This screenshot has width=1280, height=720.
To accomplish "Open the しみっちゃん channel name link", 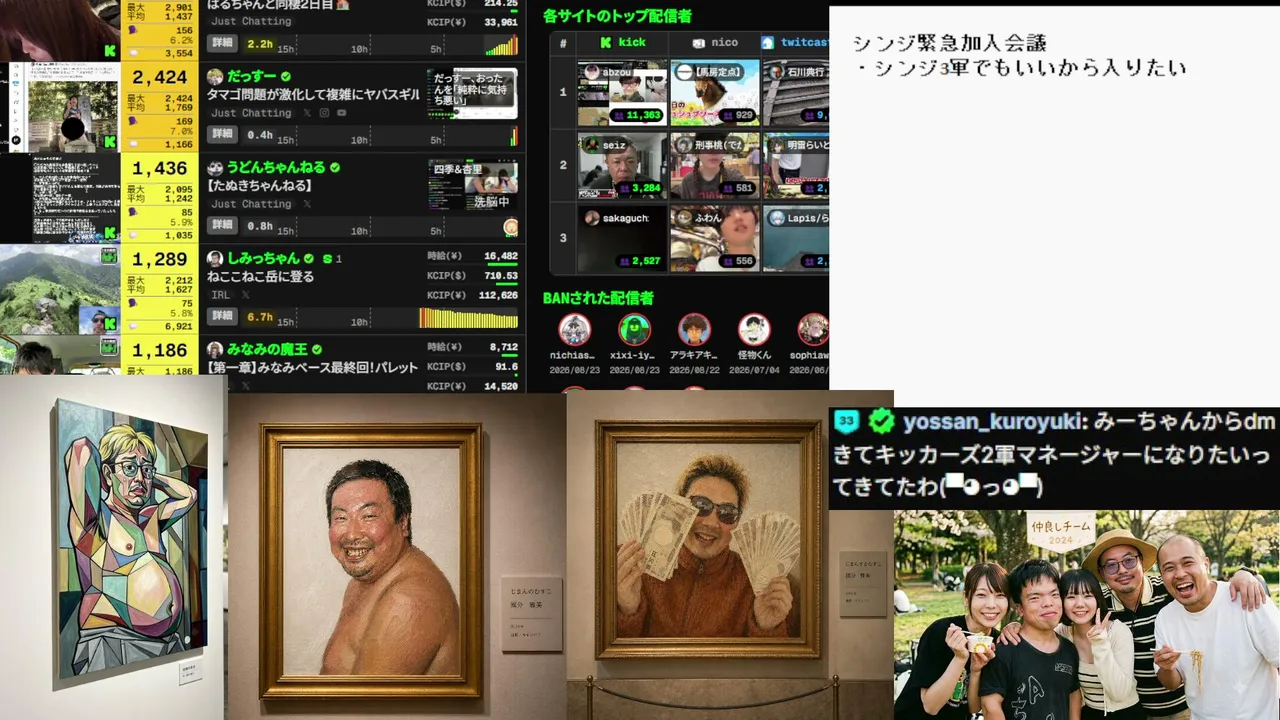I will tap(263, 258).
